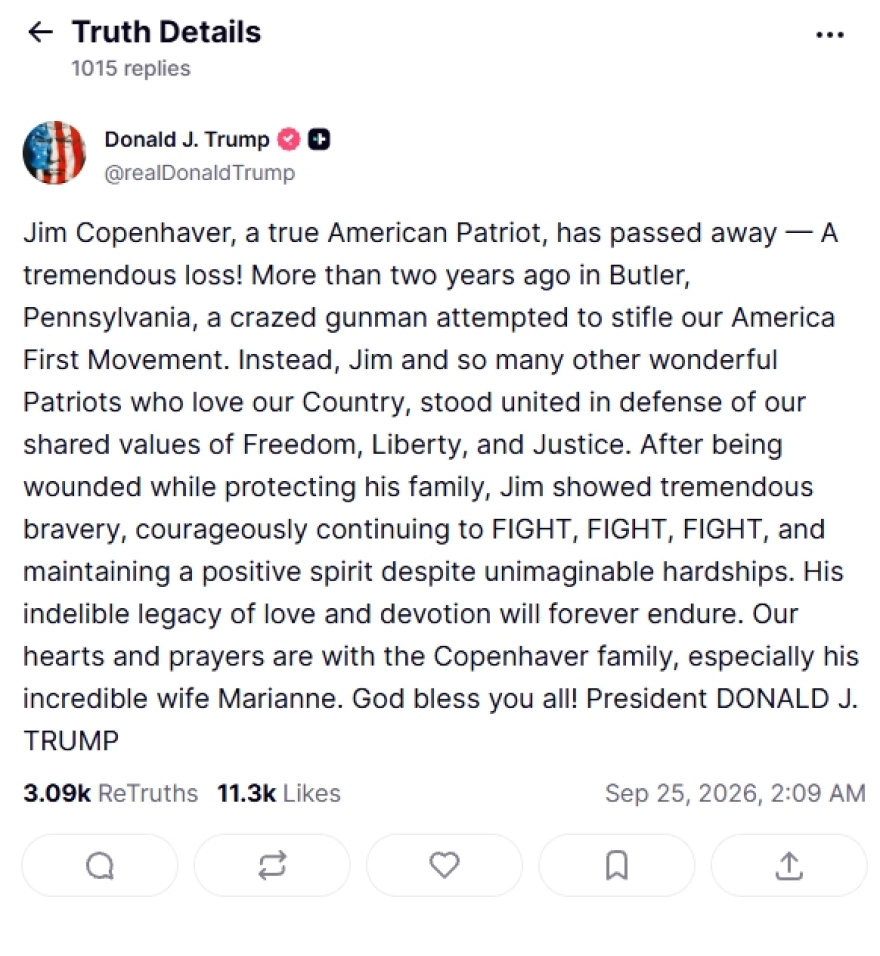
Task: Click the 1015 replies subtitle
Action: [131, 68]
